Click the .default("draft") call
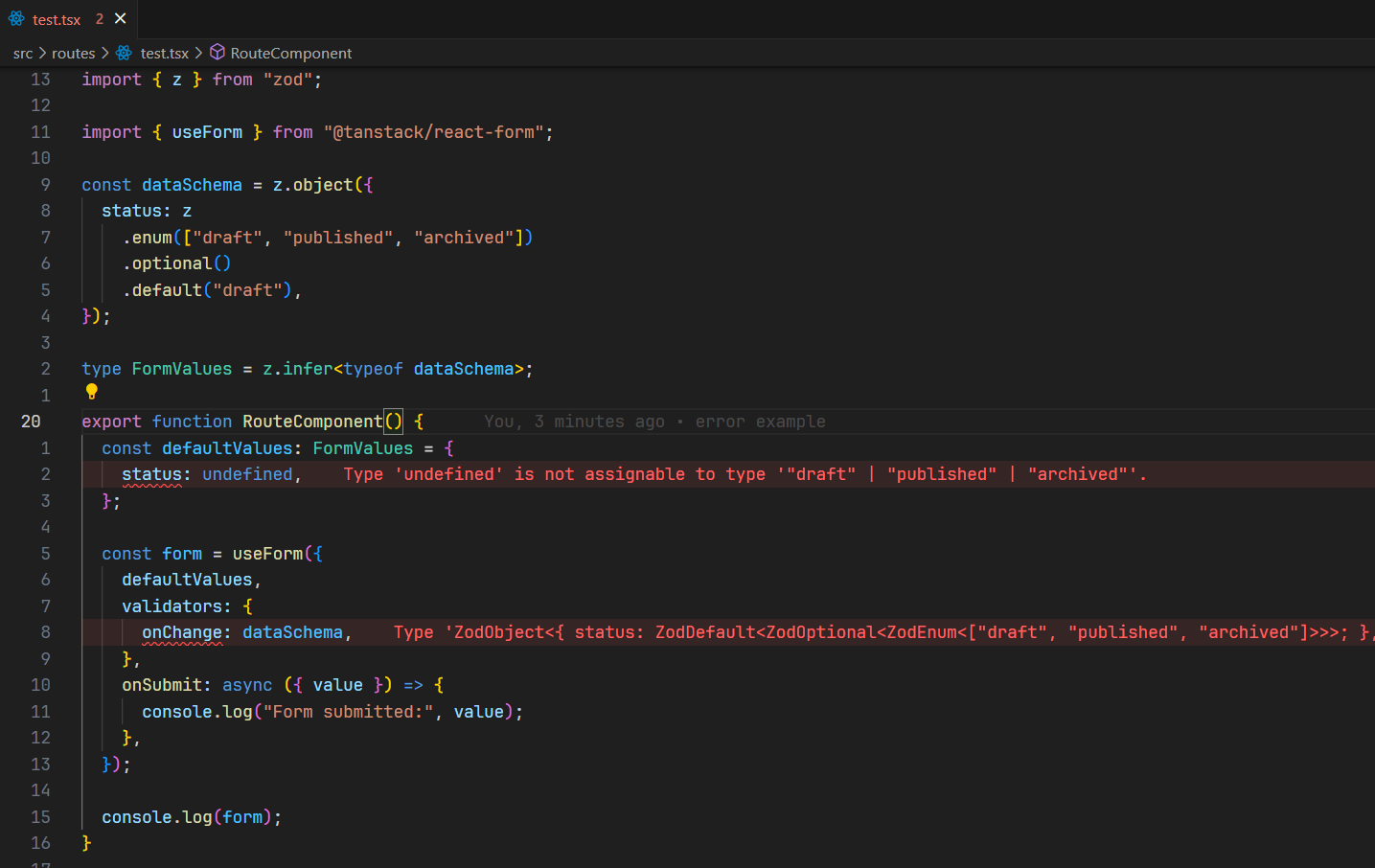This screenshot has height=868, width=1375. (207, 290)
